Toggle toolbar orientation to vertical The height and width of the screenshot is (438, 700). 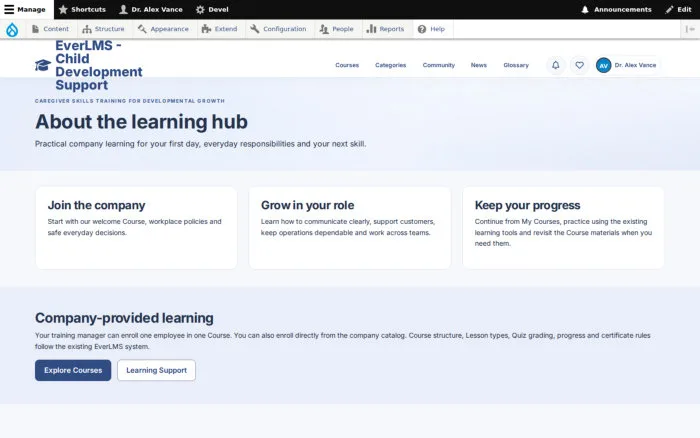click(690, 29)
